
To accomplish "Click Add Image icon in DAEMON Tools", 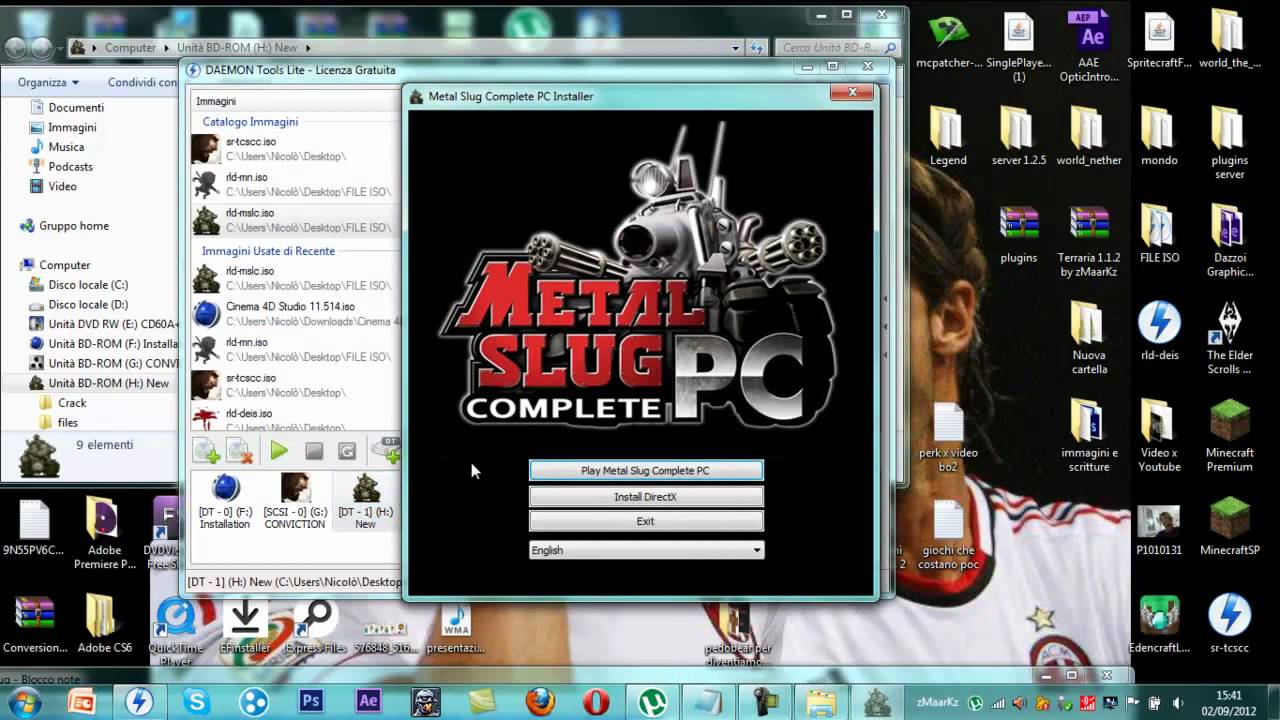I will [207, 451].
